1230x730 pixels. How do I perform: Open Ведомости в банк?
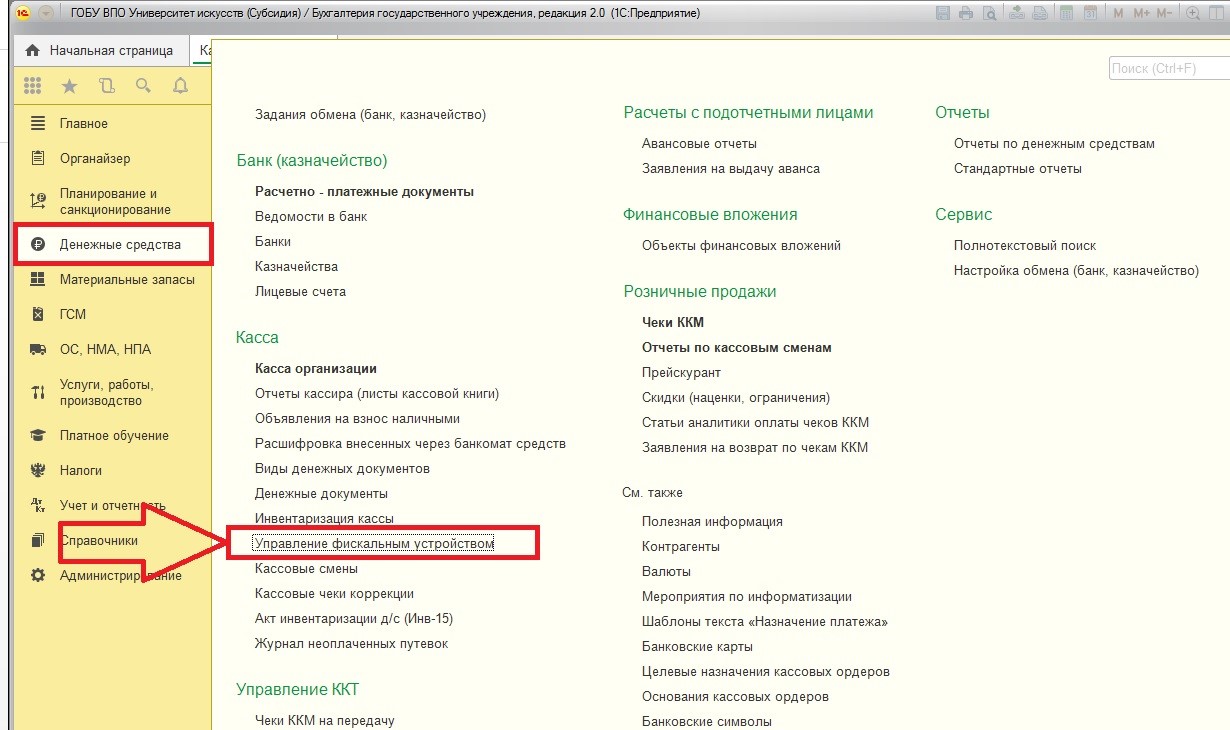pyautogui.click(x=311, y=216)
